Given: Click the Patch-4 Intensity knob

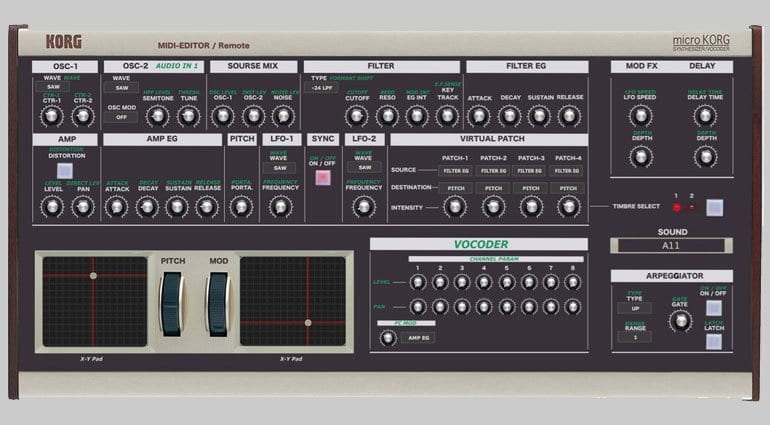Looking at the screenshot, I should point(568,207).
